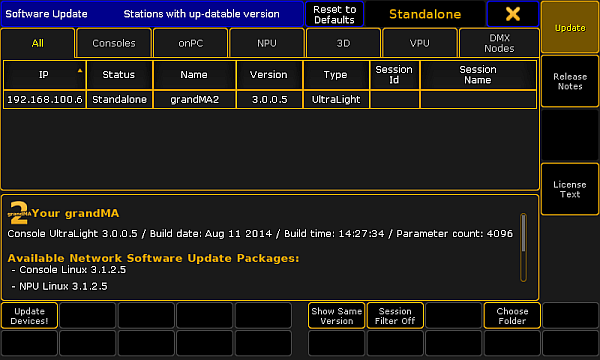
Task: Click the info panel scrollbar
Action: [523, 248]
